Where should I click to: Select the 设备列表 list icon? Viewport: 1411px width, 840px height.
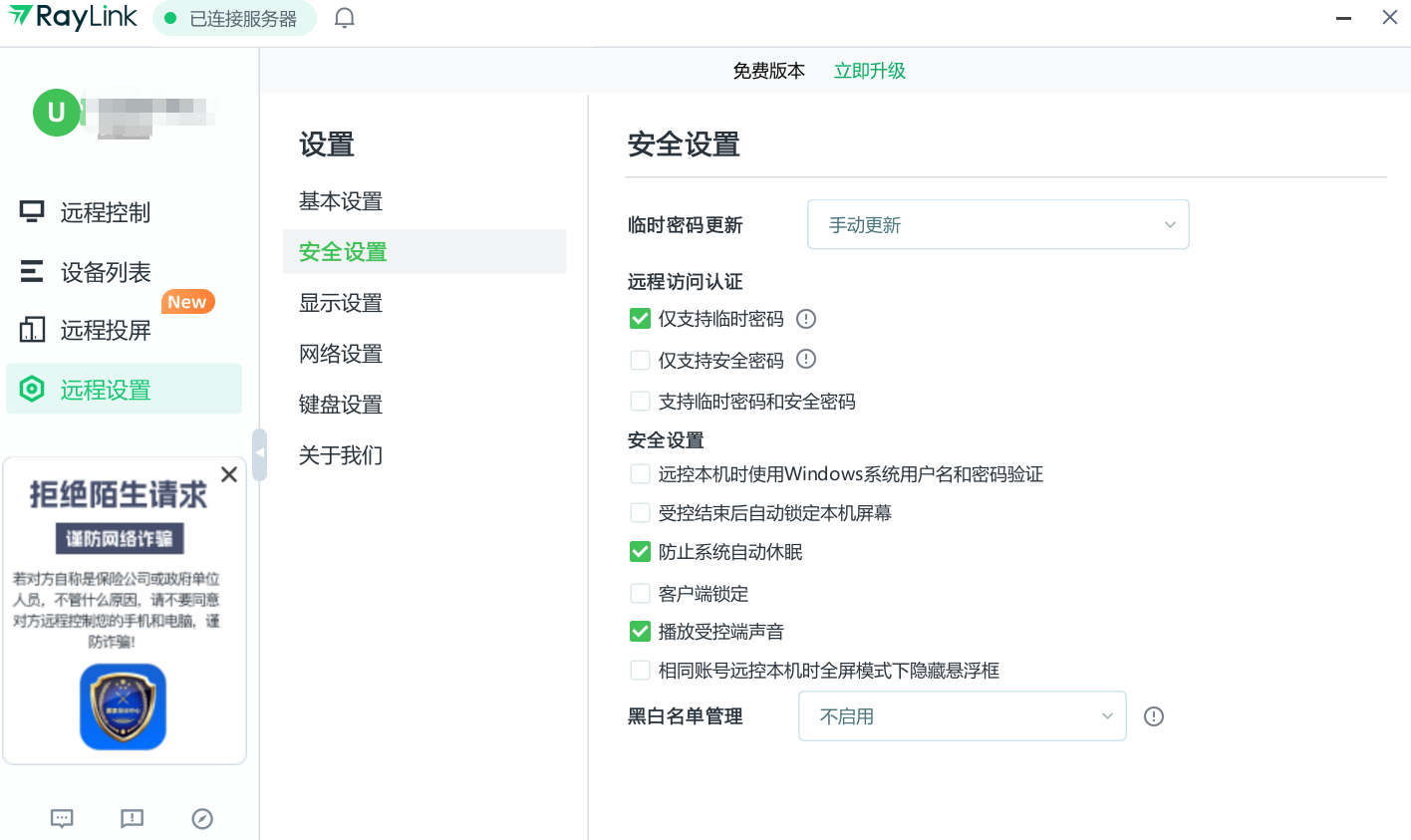[x=32, y=271]
